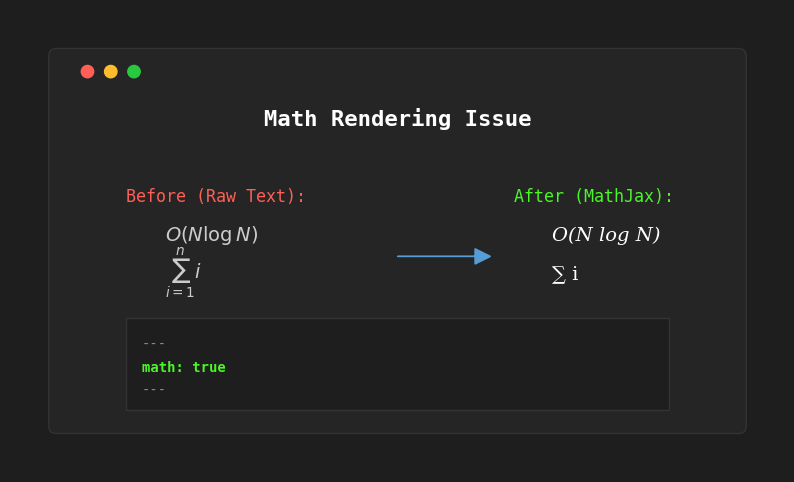The width and height of the screenshot is (794, 482).
Task: Select the "Math Rendering Issue" title
Action: (x=397, y=119)
